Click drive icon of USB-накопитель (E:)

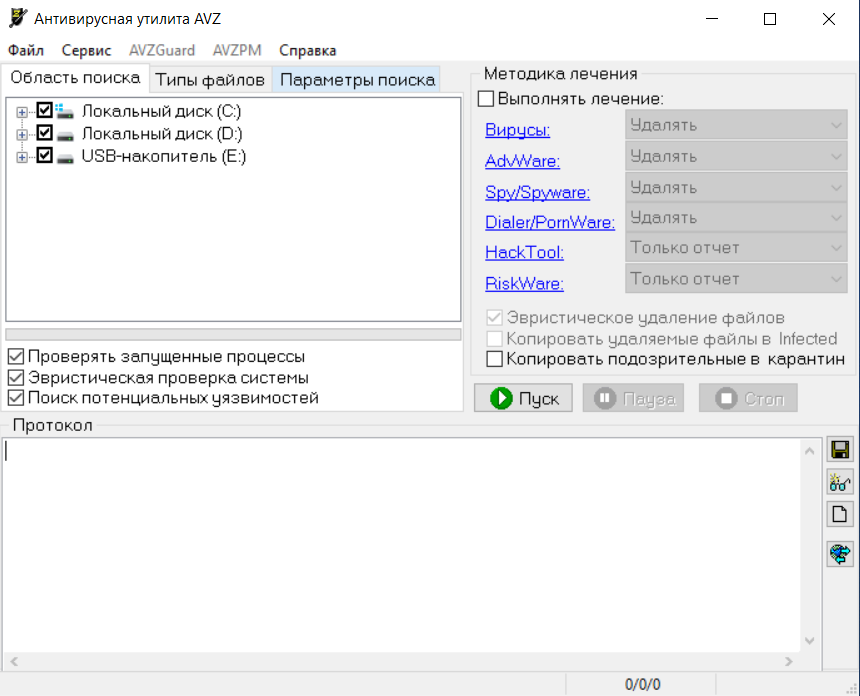(x=65, y=157)
